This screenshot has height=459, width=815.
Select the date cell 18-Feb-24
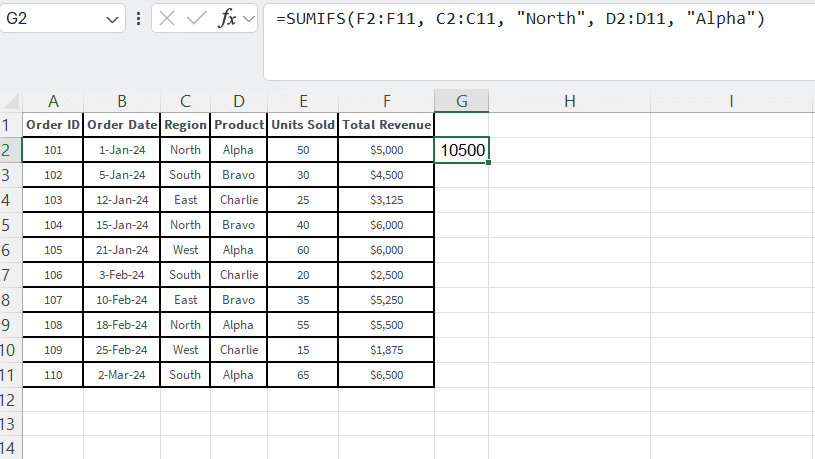click(122, 325)
